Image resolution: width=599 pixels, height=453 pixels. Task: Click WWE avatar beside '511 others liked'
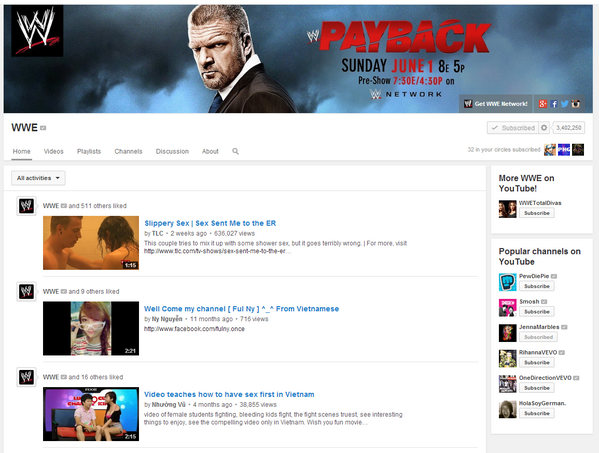coord(26,206)
